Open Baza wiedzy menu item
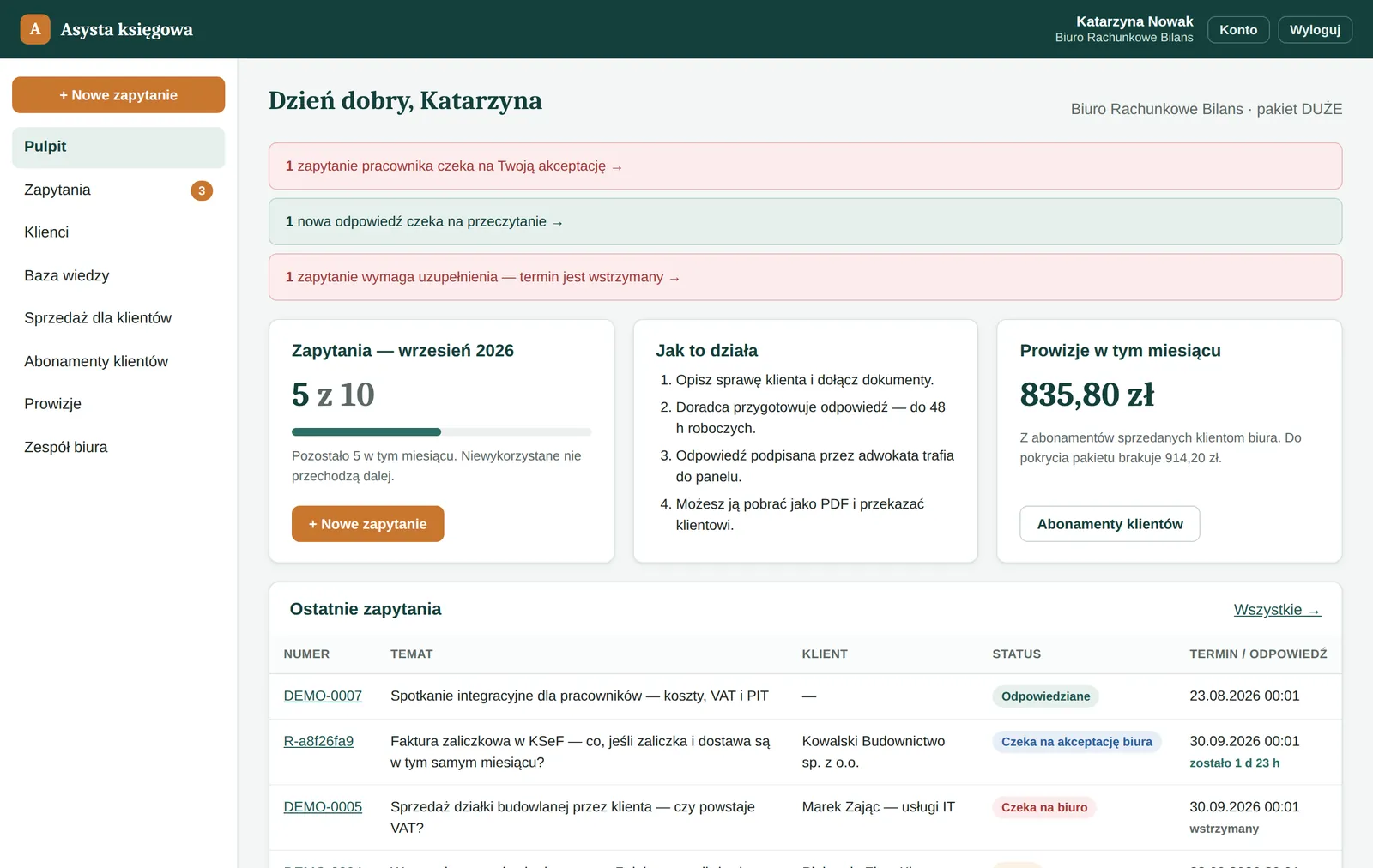Screen dimensions: 1373x868 (118, 275)
